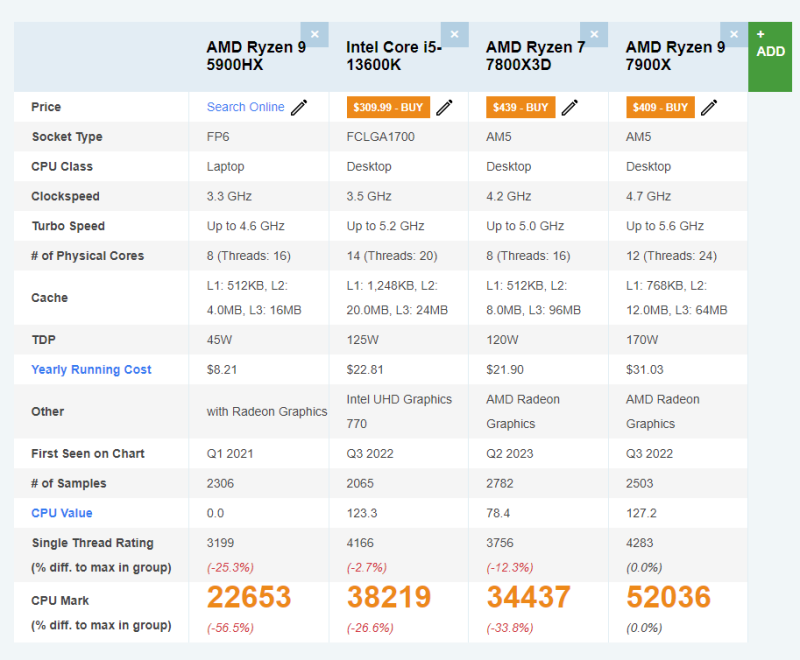Open the Yearly Running Cost link
Viewport: 800px width, 660px height.
point(91,369)
